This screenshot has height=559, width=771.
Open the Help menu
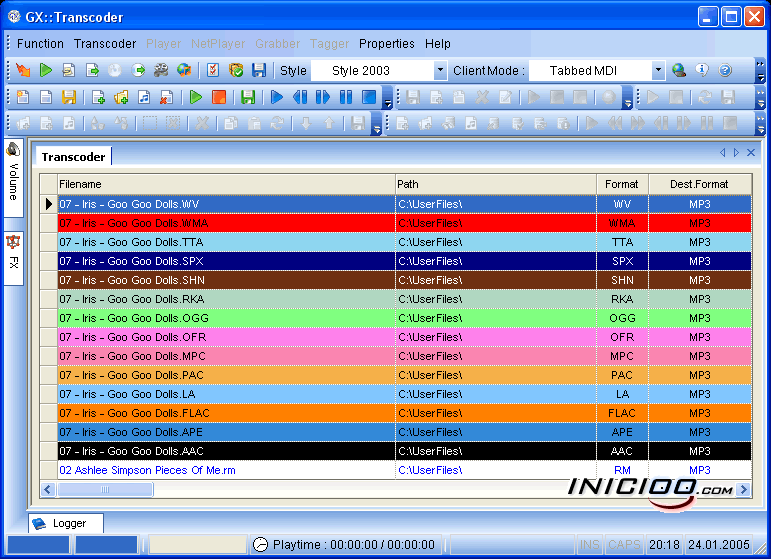pos(438,44)
